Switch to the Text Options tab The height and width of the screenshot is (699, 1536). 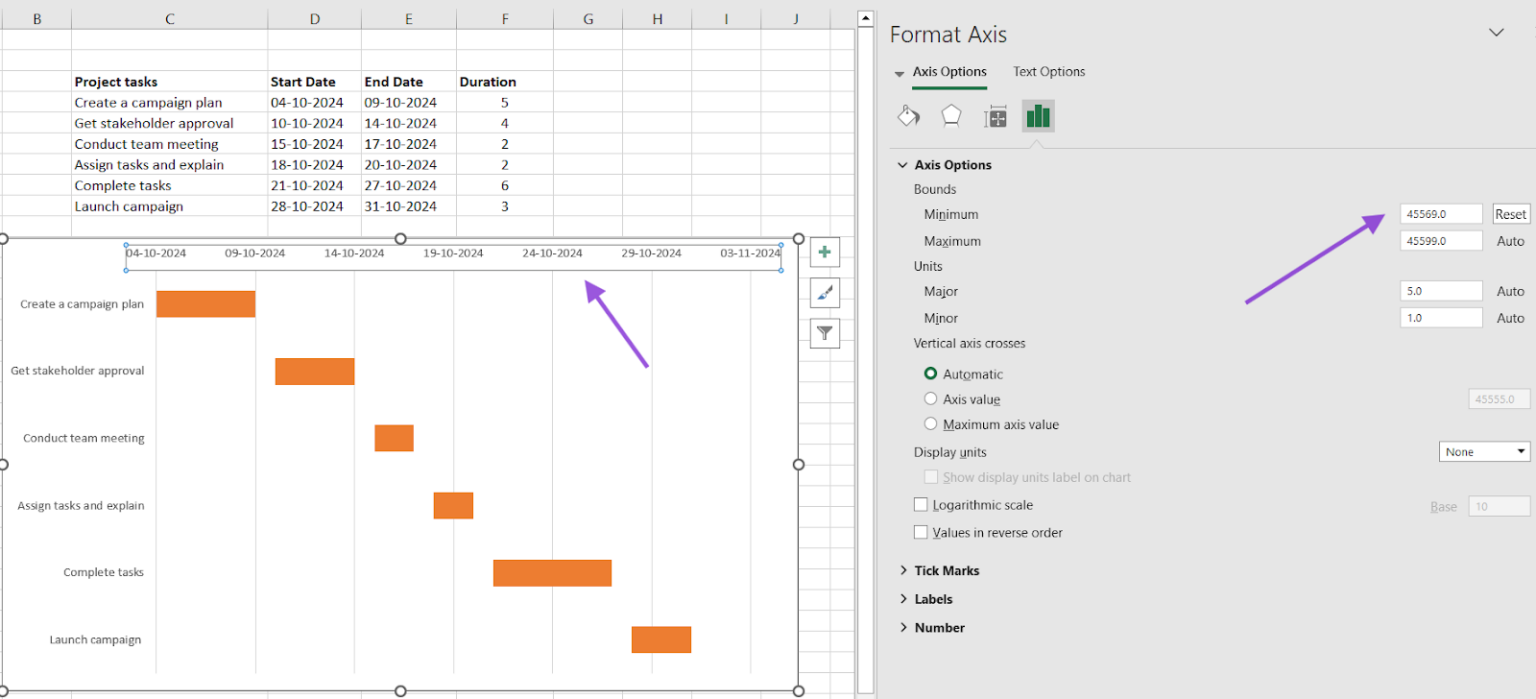tap(1048, 71)
